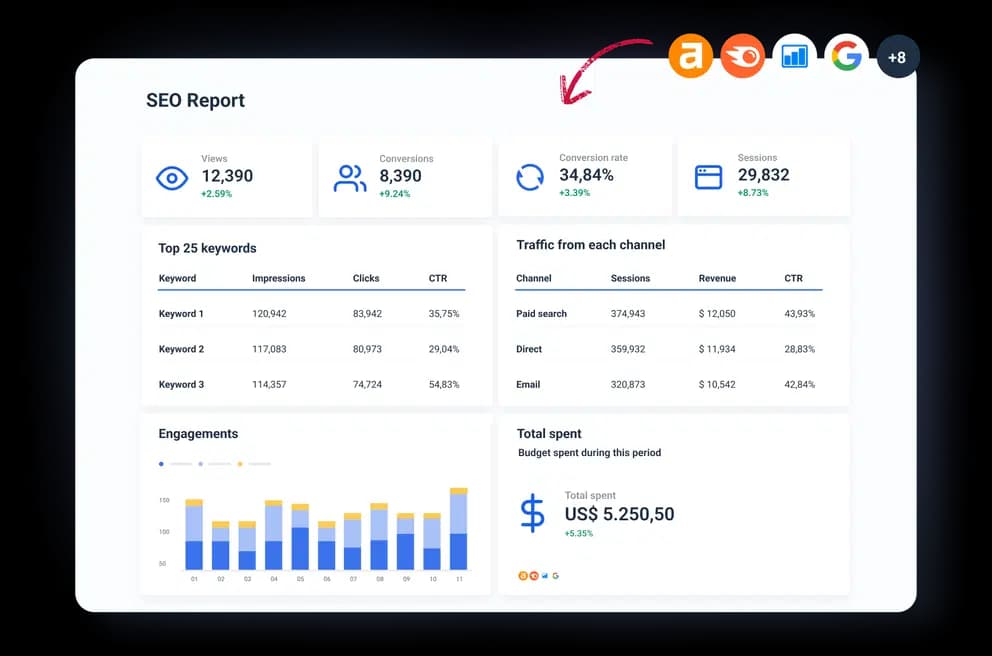Image resolution: width=992 pixels, height=656 pixels.
Task: Click the eye icon on the Views card
Action: pyautogui.click(x=171, y=178)
